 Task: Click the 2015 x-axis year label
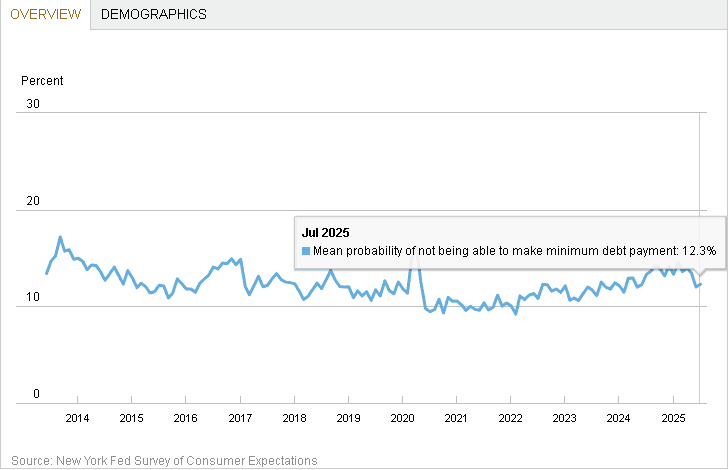[x=131, y=418]
